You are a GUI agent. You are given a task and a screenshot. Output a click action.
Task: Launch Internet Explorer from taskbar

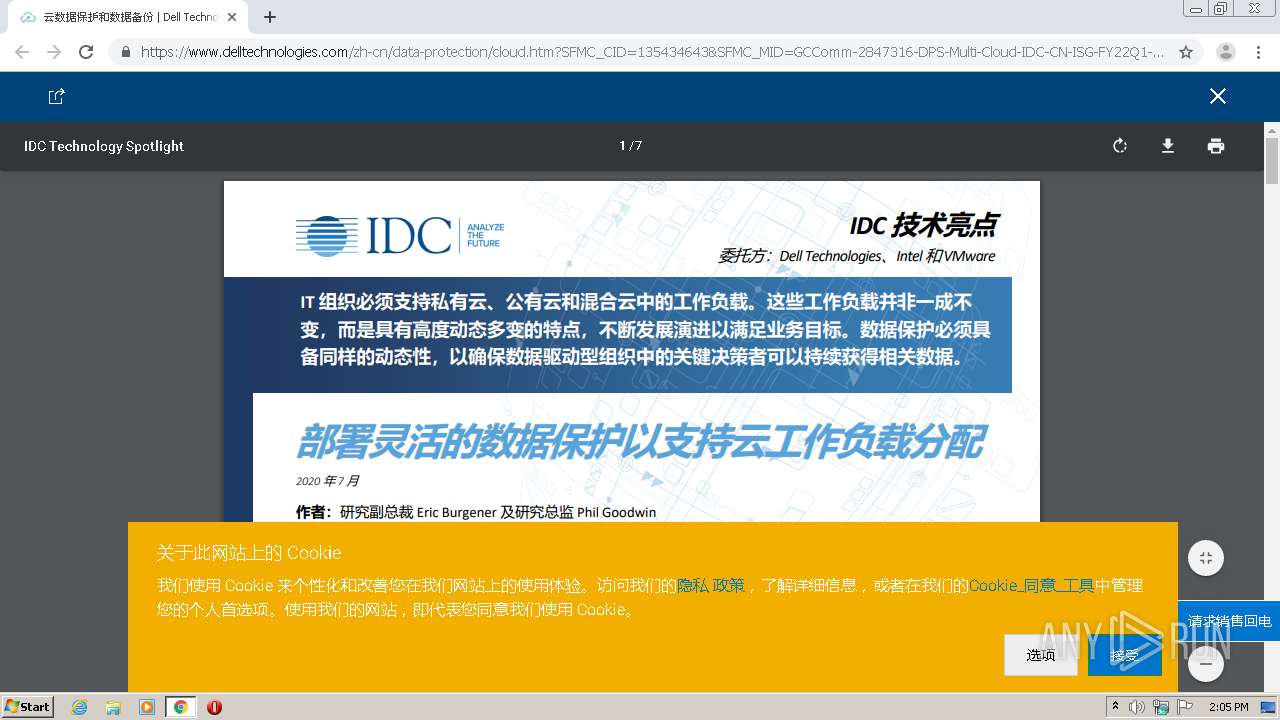pyautogui.click(x=80, y=707)
